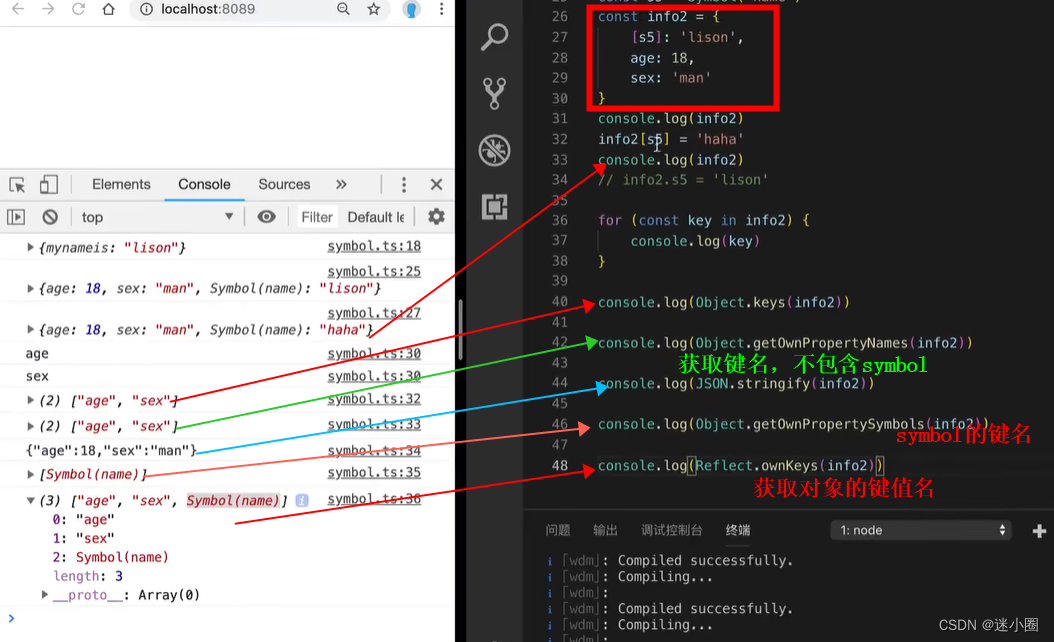This screenshot has width=1054, height=642.
Task: Open source link symbol.ts:25
Action: tap(374, 272)
